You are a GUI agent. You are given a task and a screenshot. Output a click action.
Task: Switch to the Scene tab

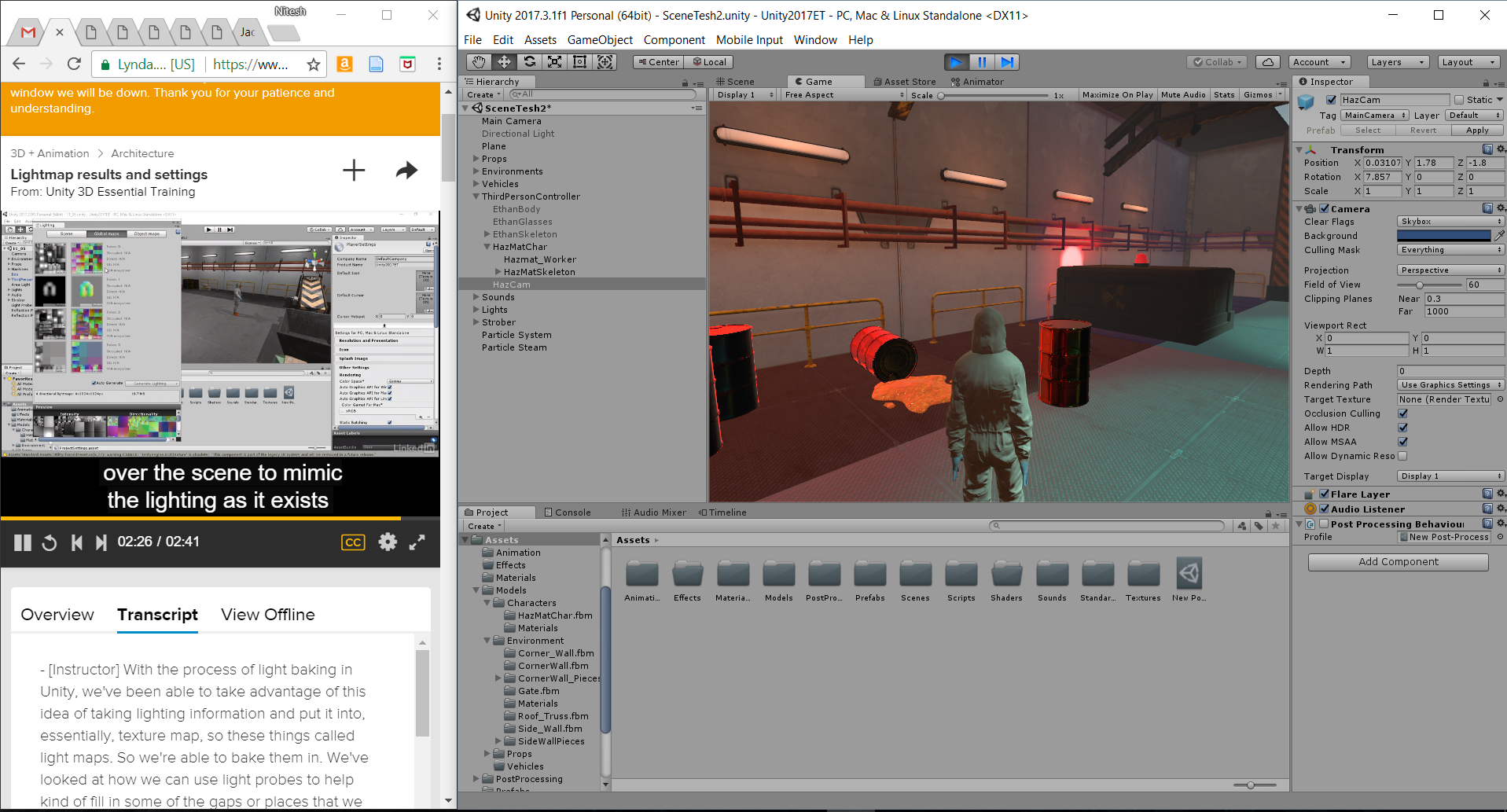(735, 82)
